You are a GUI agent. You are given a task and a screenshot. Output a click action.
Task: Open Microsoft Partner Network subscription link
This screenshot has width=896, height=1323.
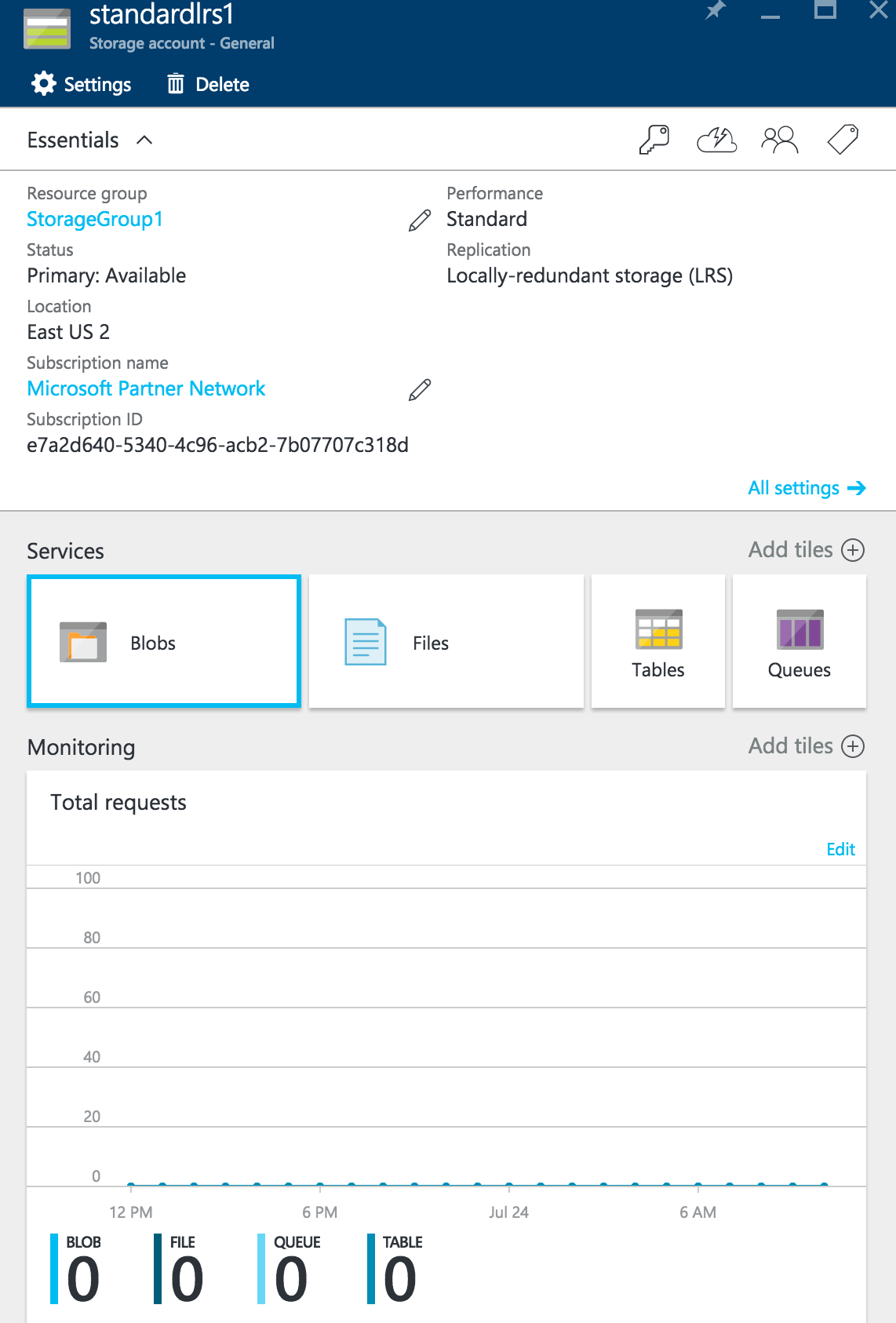(x=146, y=388)
